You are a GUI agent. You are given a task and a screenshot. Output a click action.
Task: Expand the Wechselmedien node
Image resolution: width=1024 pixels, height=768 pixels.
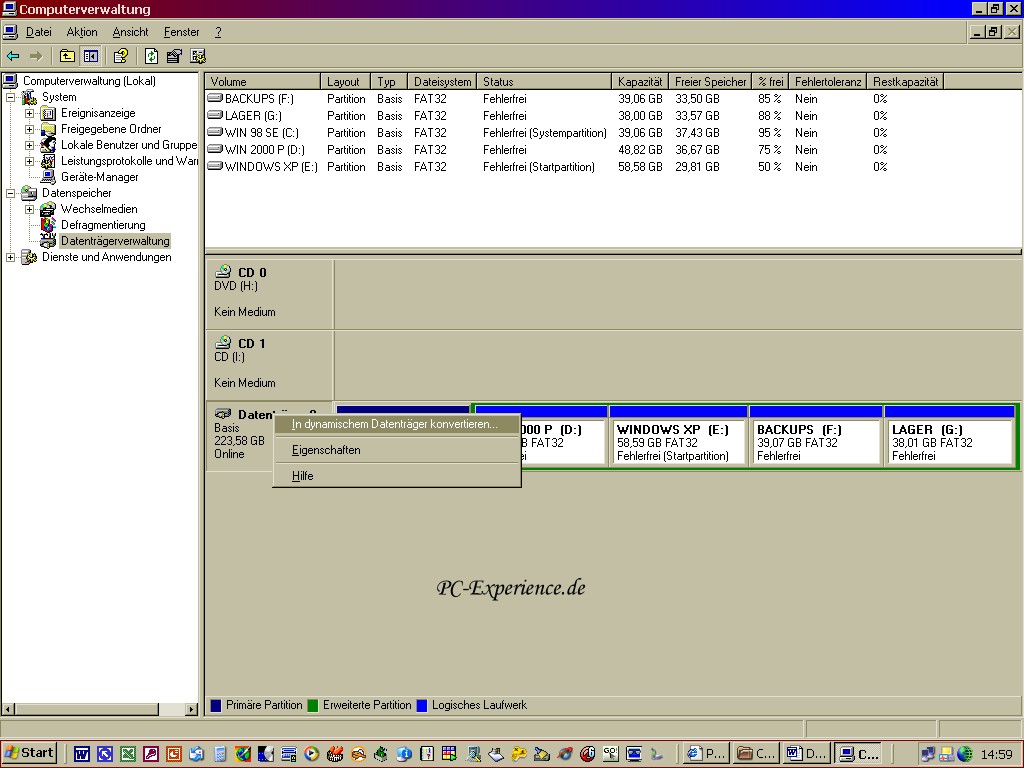29,209
